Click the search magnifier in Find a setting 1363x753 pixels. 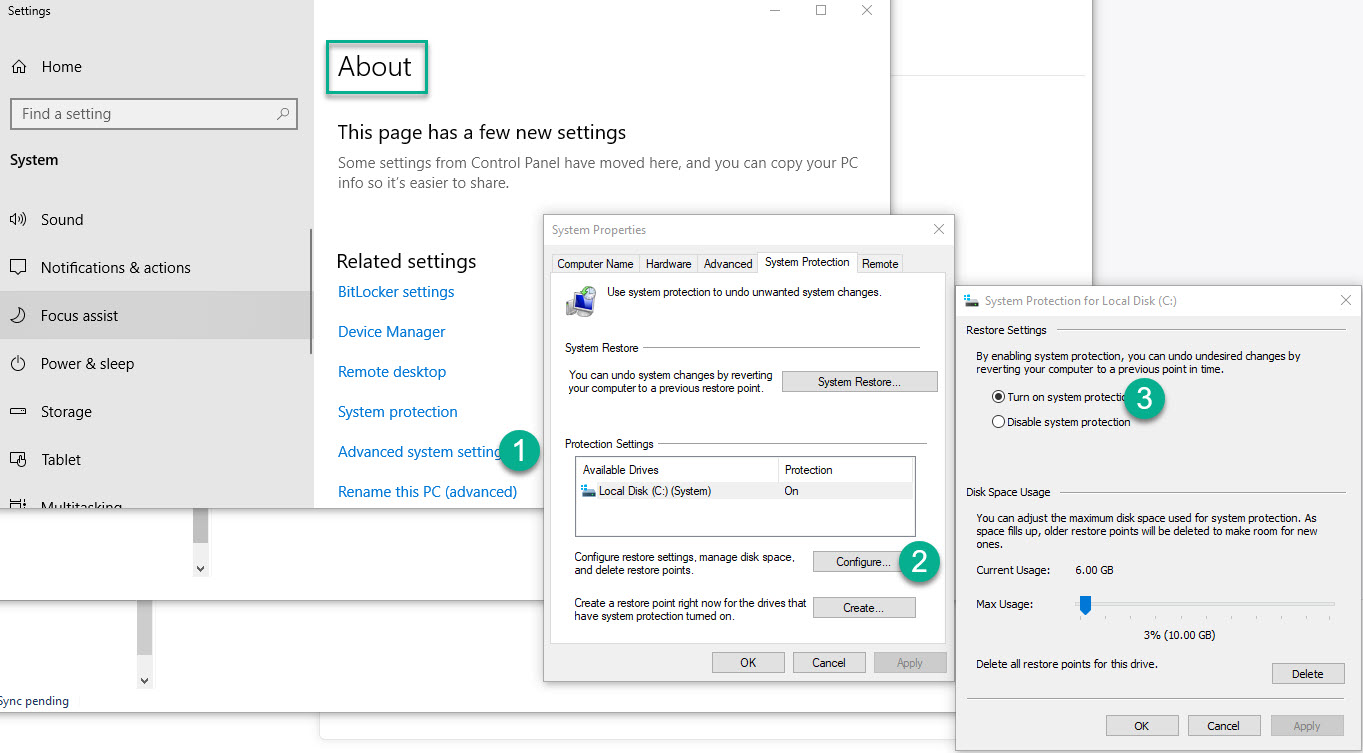point(283,113)
